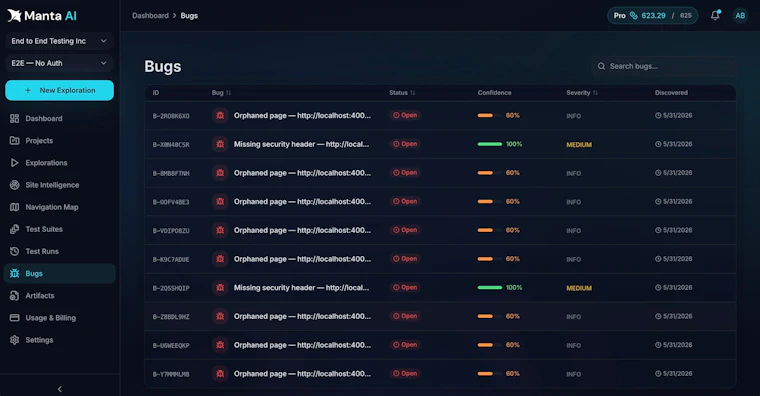Image resolution: width=760 pixels, height=396 pixels.
Task: Open the E2E — No Auth selector
Action: coord(59,63)
